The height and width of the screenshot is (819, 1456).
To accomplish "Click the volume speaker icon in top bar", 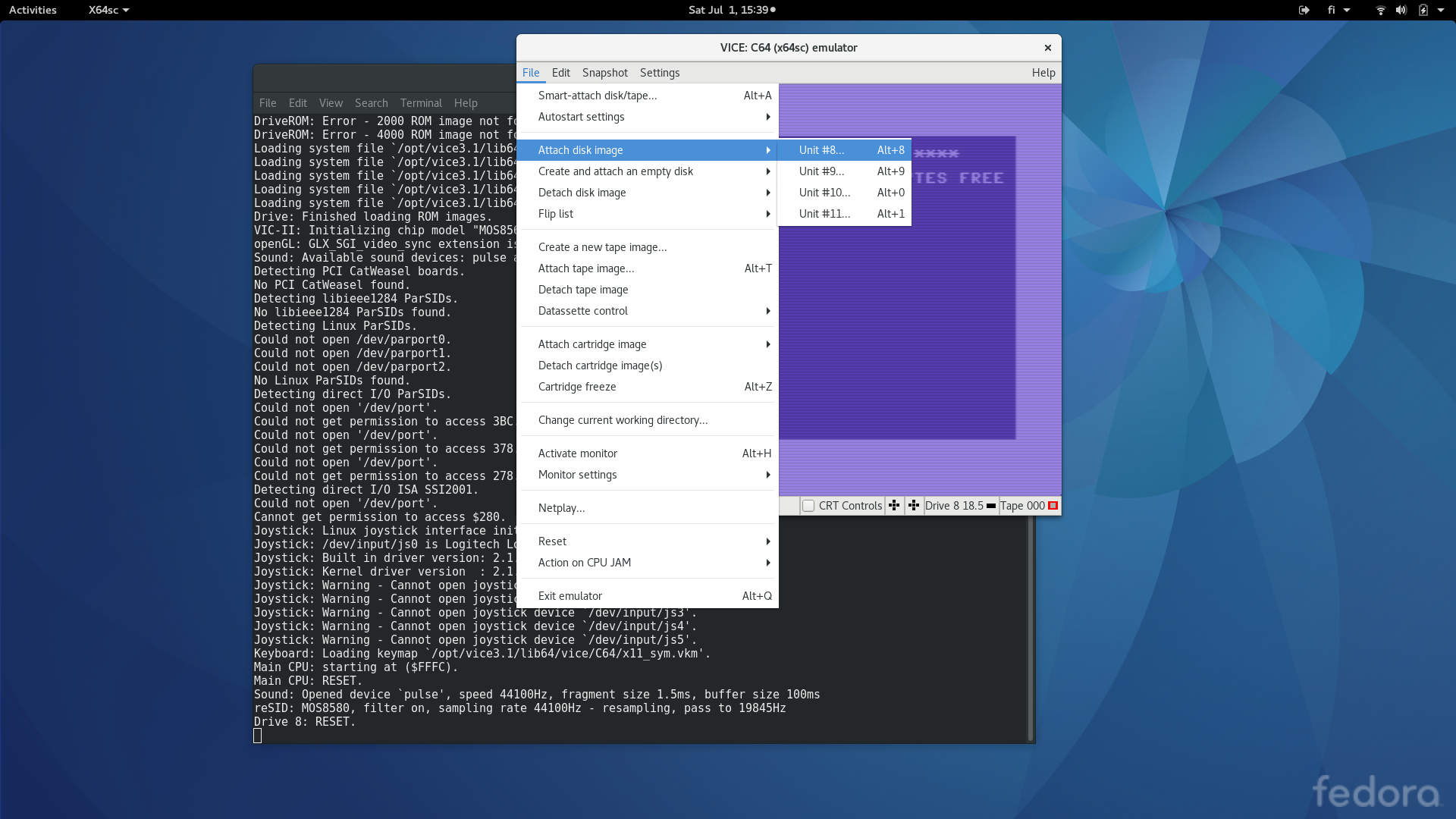I will (x=1401, y=10).
